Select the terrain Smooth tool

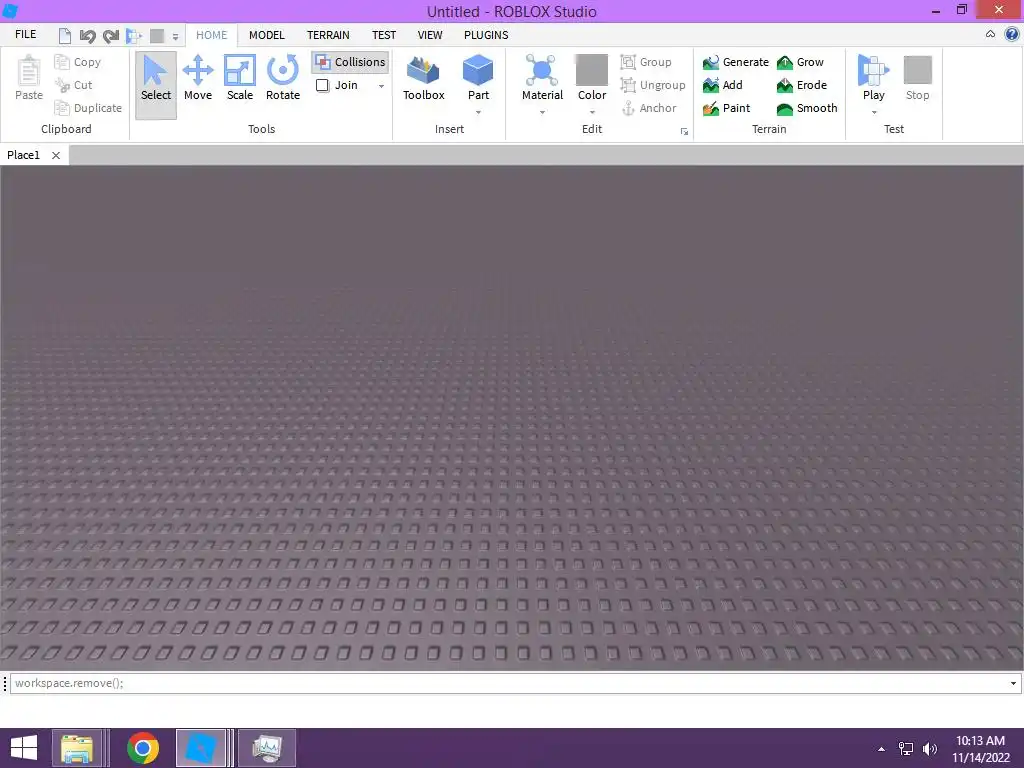point(807,108)
